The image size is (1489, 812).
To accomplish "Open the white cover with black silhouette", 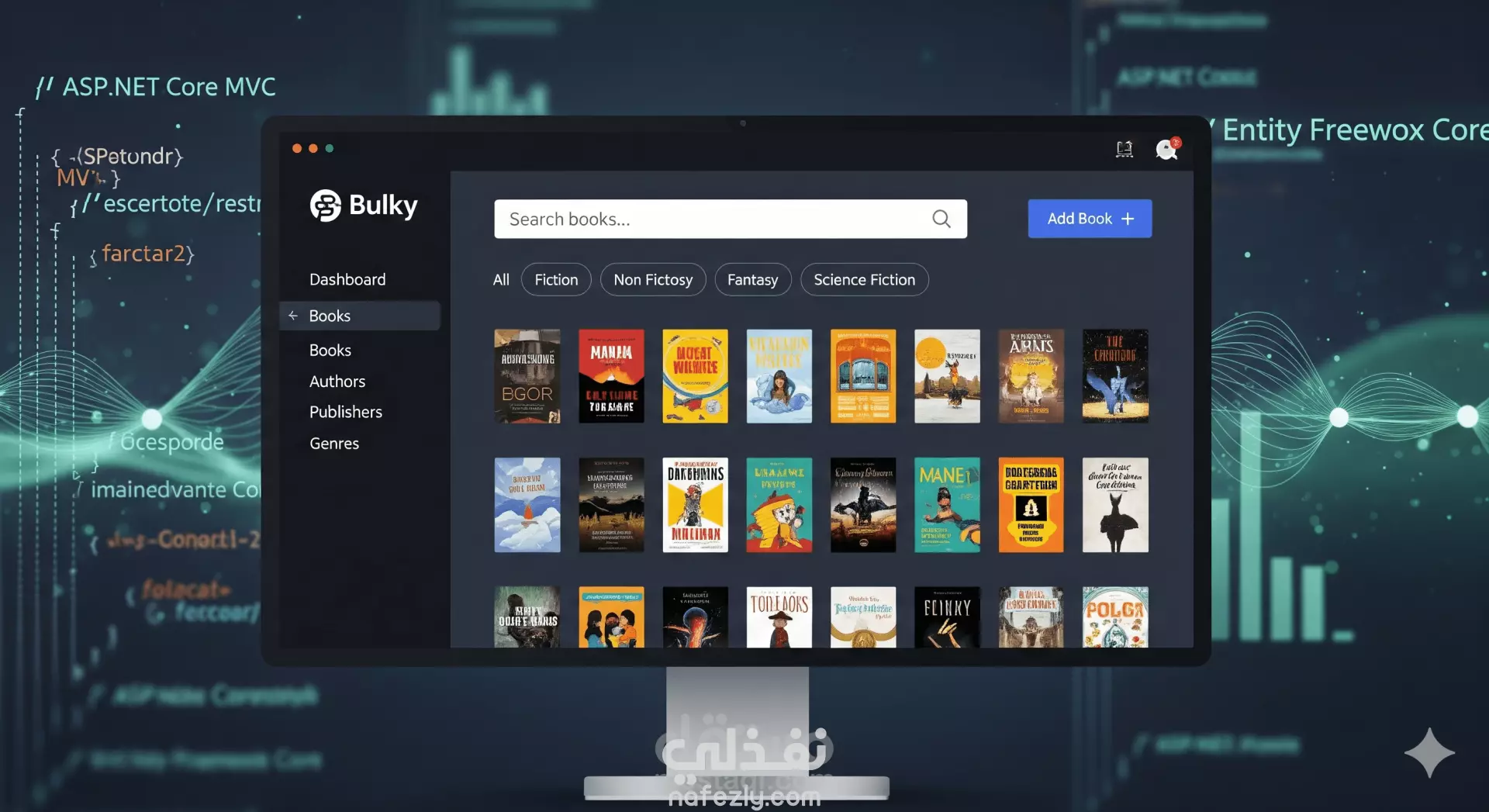I will pyautogui.click(x=1115, y=505).
